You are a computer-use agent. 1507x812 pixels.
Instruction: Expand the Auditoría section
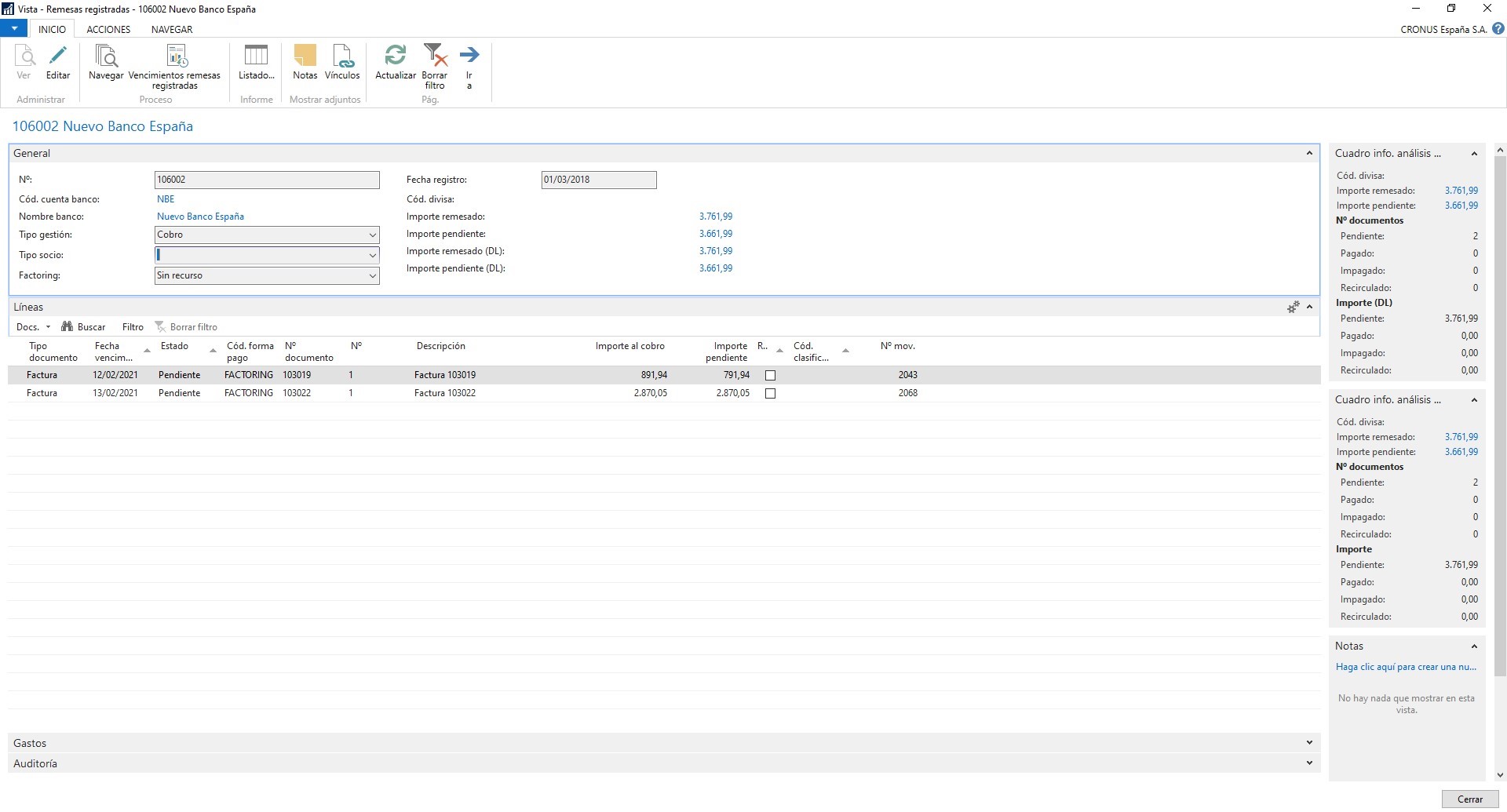pos(1308,763)
